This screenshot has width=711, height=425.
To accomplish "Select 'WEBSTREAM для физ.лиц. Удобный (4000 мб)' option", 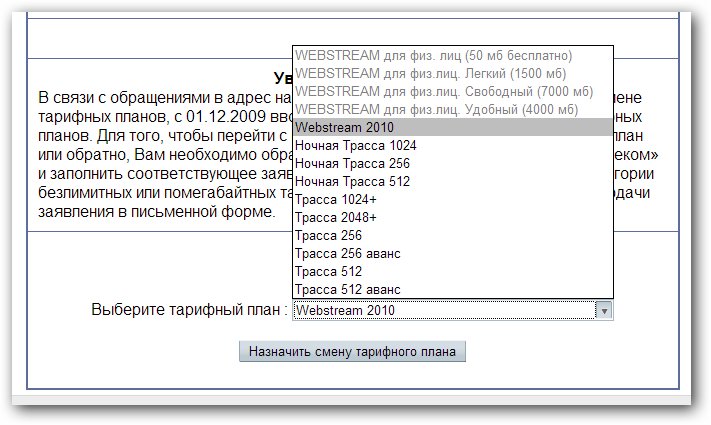I will click(x=453, y=109).
